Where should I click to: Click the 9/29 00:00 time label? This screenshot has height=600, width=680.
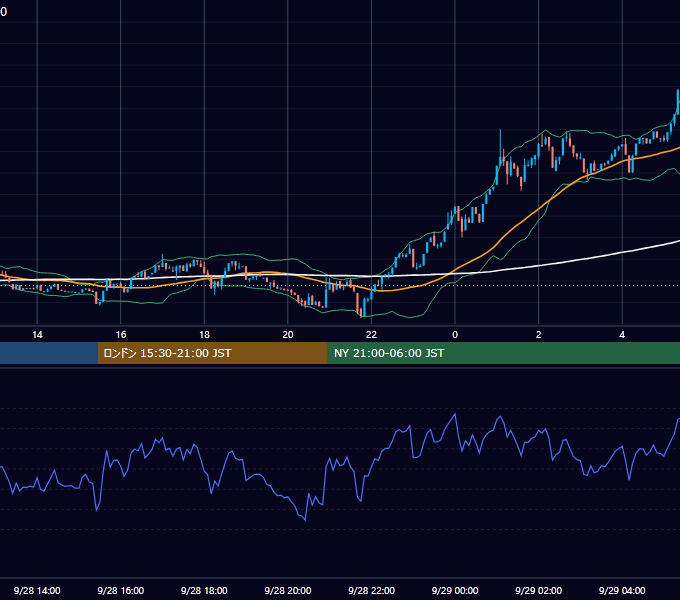(455, 590)
